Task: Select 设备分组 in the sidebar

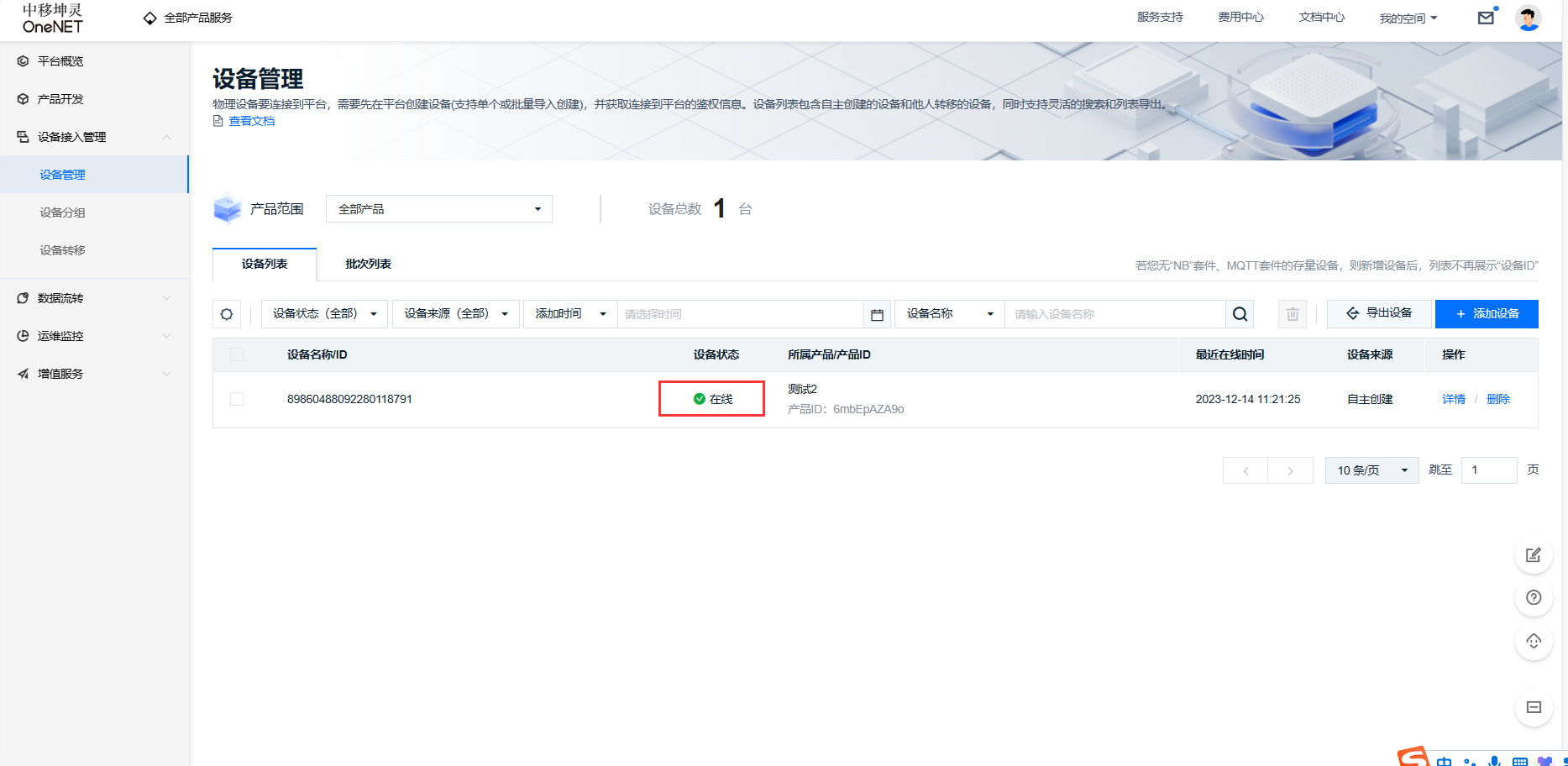Action: coord(62,212)
